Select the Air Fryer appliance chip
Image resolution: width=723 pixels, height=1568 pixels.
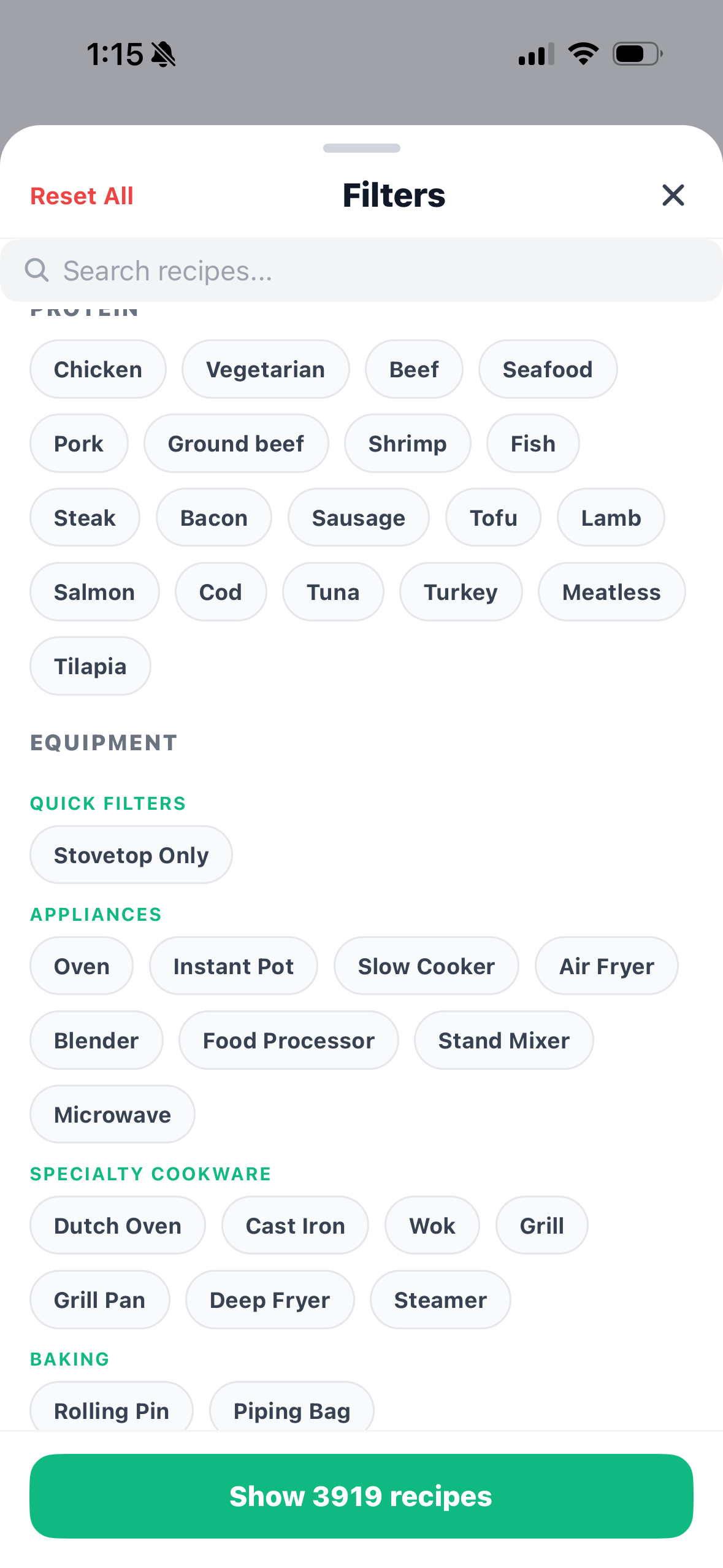coord(606,966)
